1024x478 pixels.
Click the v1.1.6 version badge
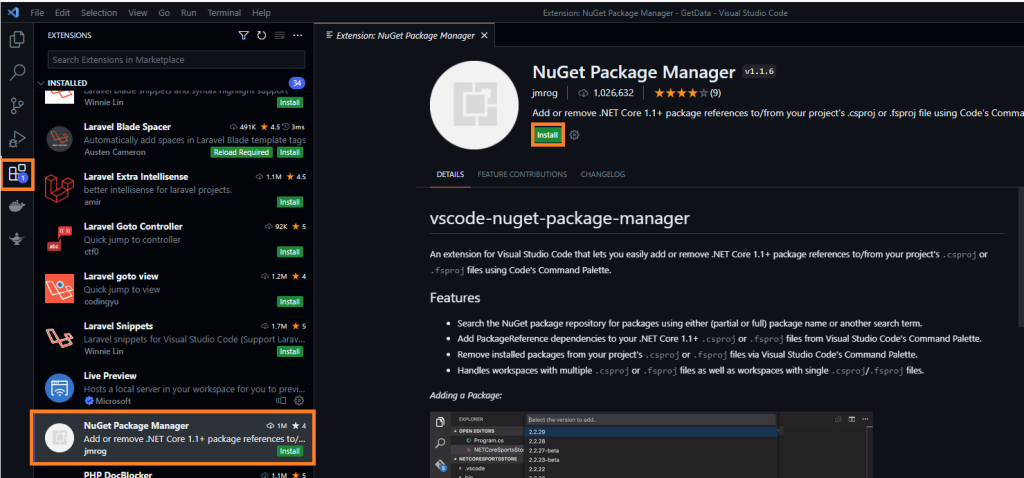tap(758, 71)
